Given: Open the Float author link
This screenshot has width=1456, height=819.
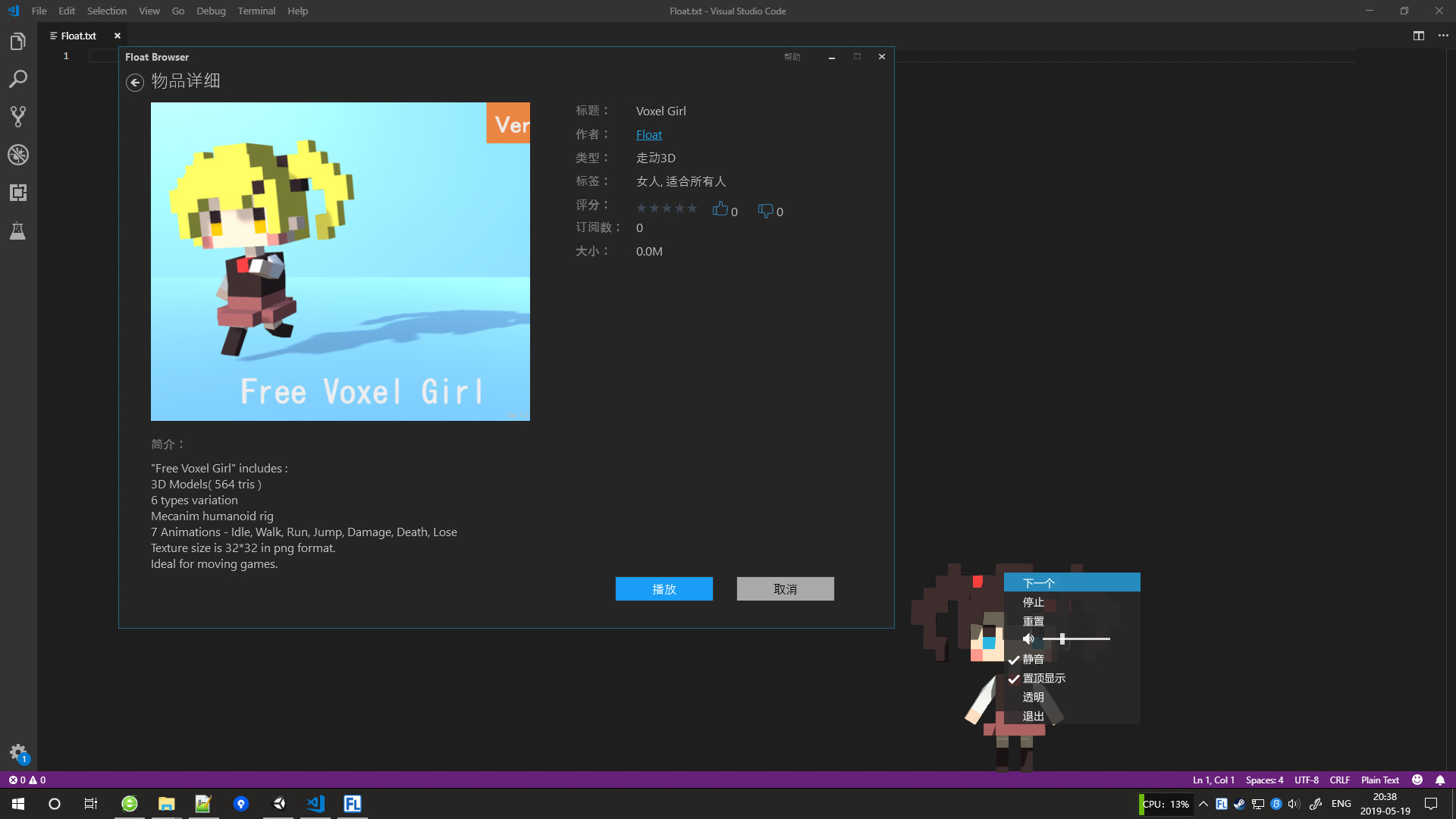Looking at the screenshot, I should 648,134.
